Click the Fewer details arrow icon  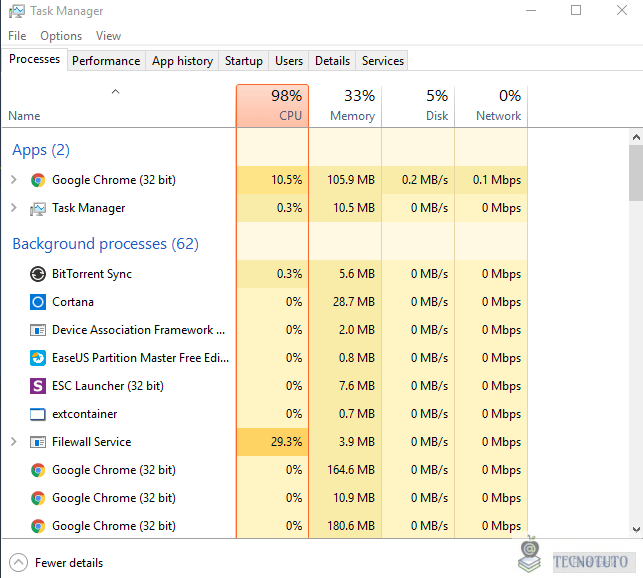pyautogui.click(x=18, y=563)
